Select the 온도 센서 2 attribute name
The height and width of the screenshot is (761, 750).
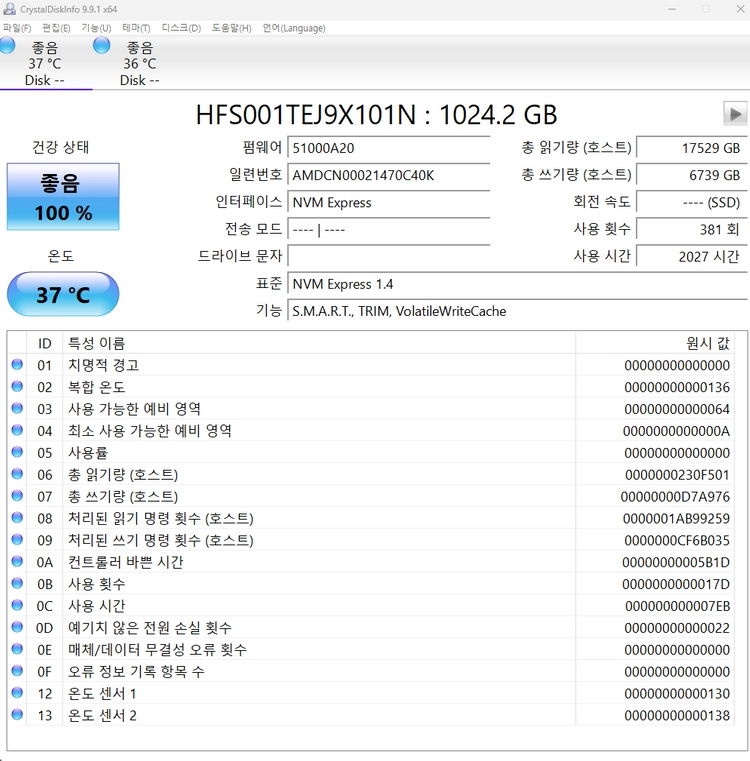click(102, 715)
